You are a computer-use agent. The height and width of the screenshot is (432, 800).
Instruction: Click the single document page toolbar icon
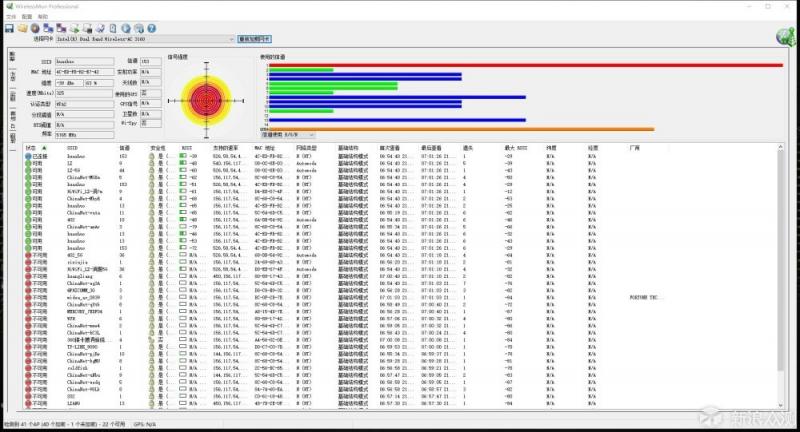(x=113, y=28)
